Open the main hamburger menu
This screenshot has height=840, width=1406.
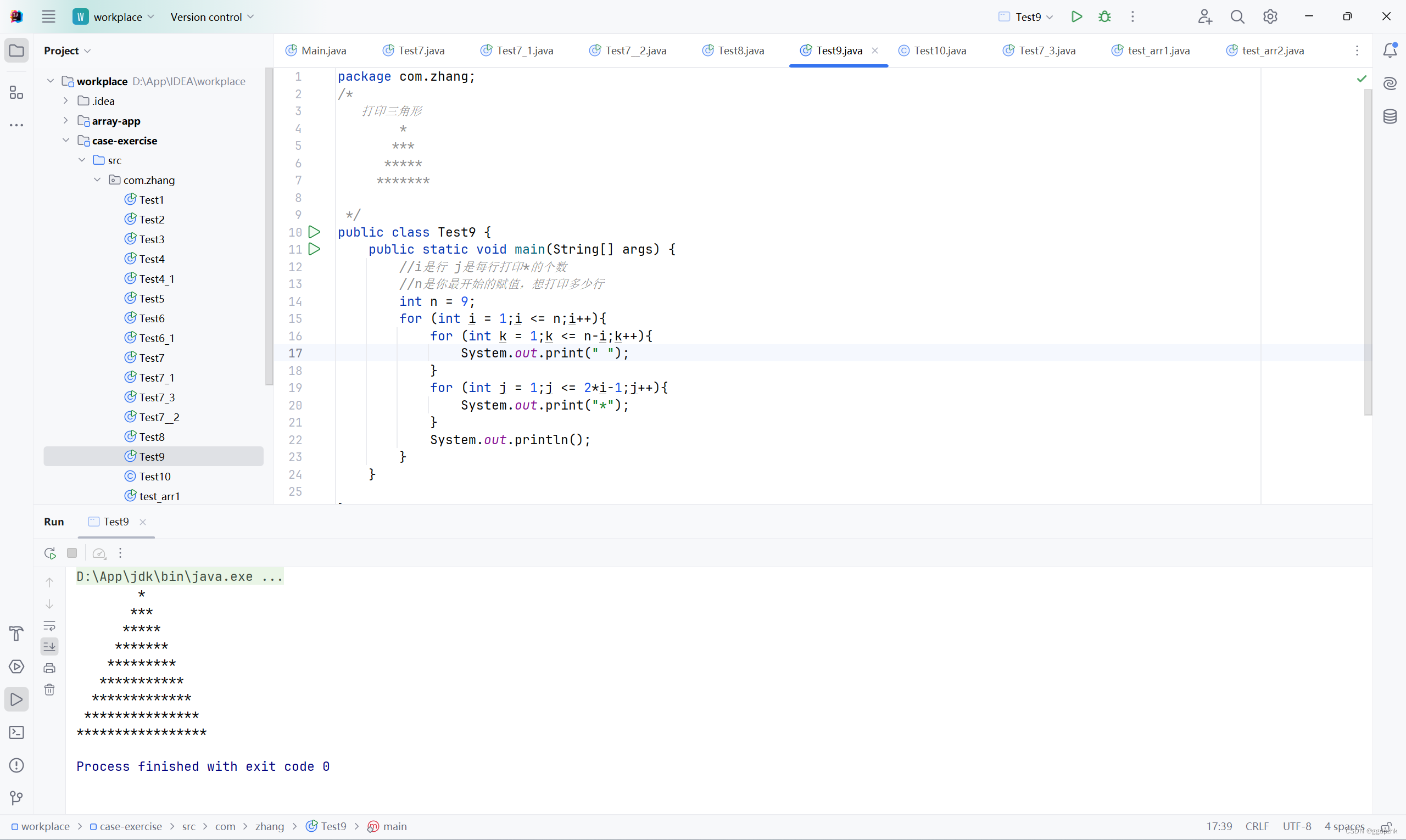pos(49,16)
